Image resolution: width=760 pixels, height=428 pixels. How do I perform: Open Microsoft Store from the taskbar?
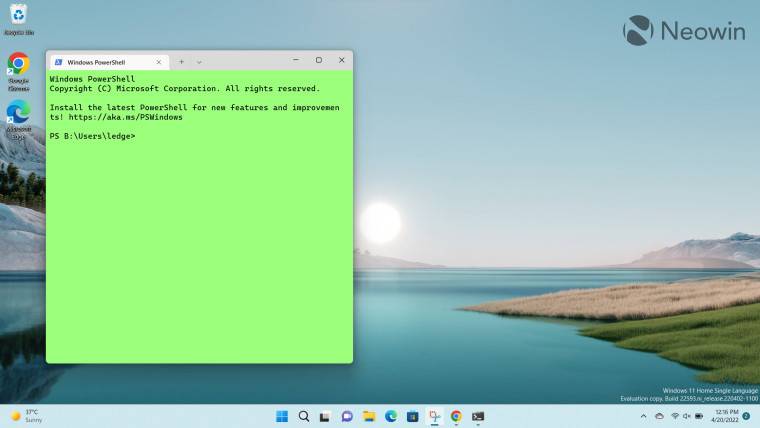tap(412, 416)
